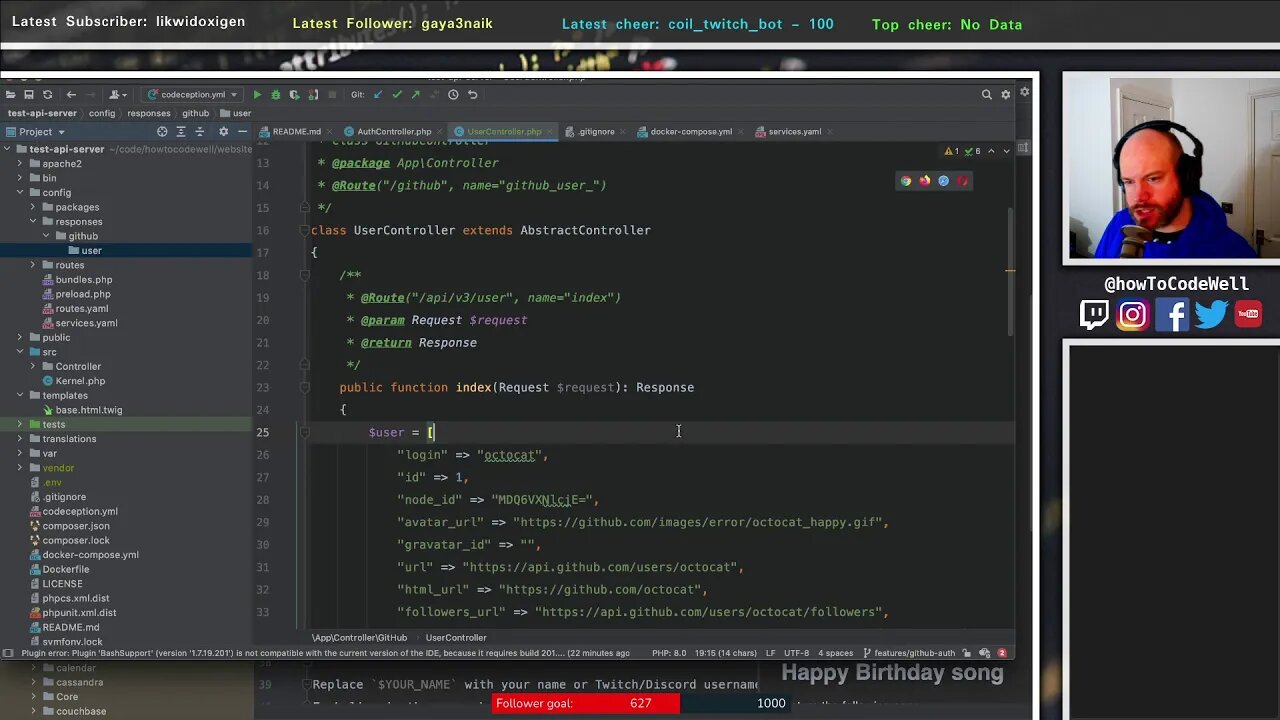The image size is (1280, 720).
Task: Show Git history clock icon
Action: (x=453, y=94)
